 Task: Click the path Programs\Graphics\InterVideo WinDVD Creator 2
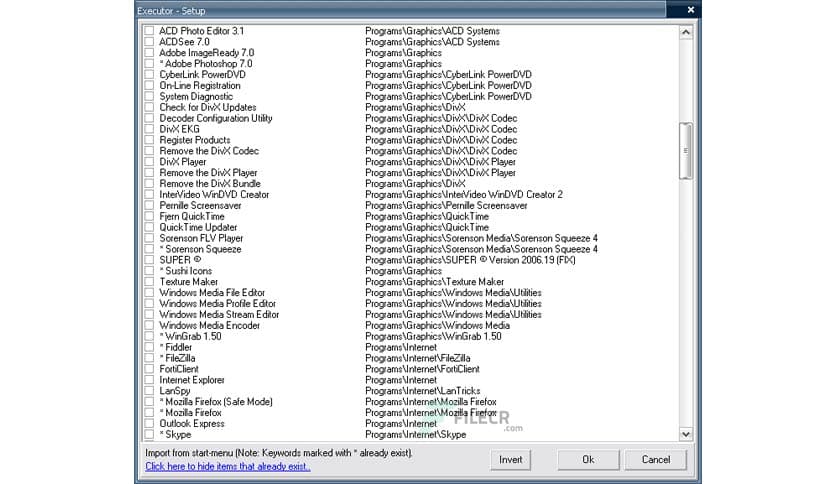[464, 195]
